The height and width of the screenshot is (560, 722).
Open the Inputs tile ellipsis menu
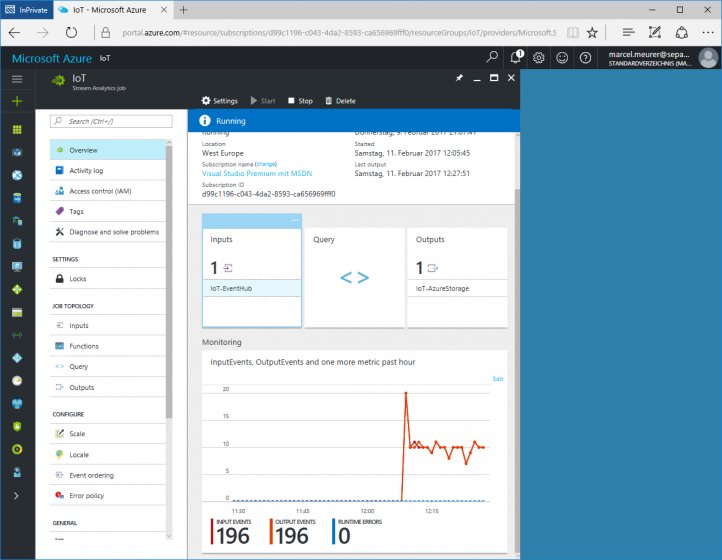(x=294, y=219)
